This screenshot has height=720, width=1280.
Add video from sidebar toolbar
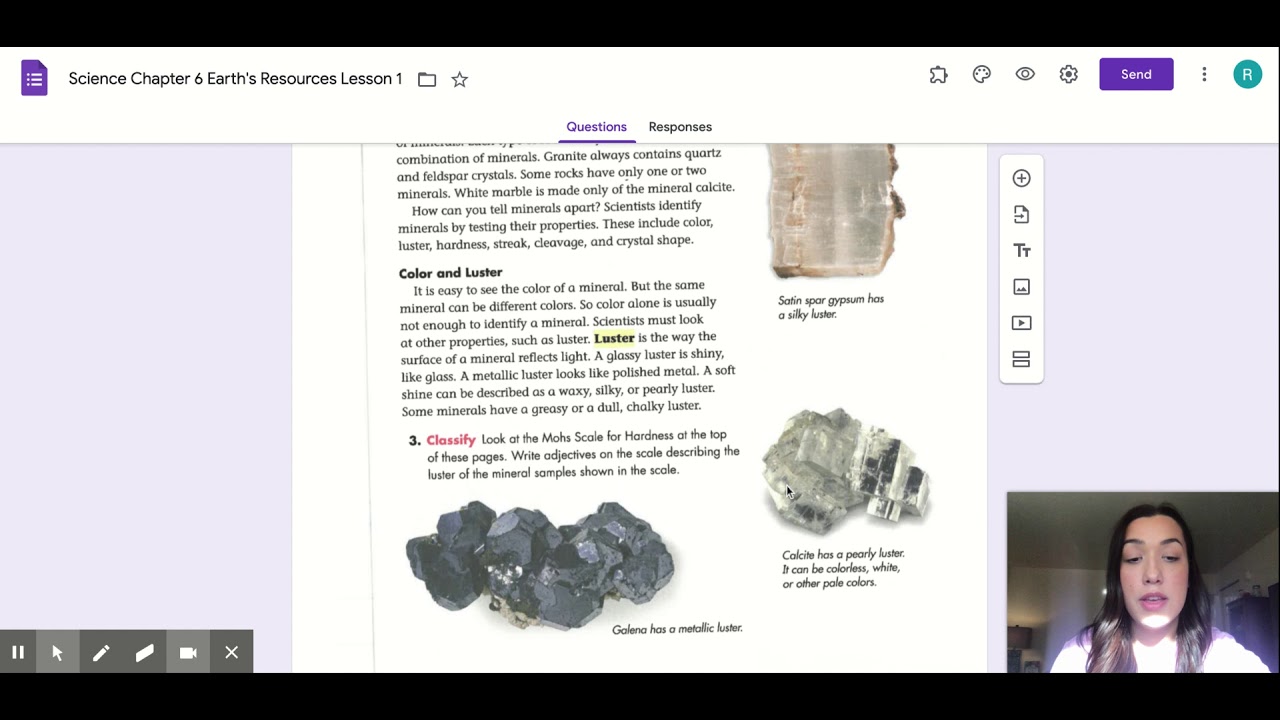pyautogui.click(x=1021, y=323)
